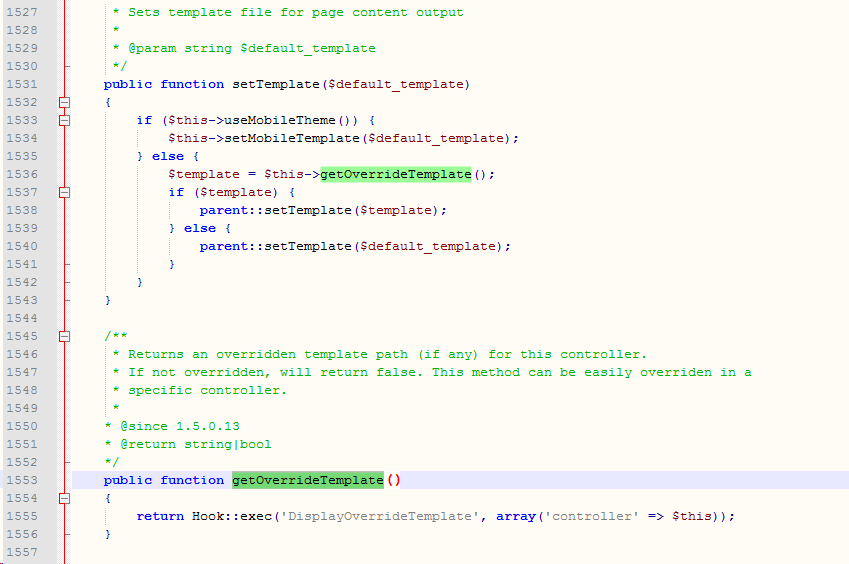The height and width of the screenshot is (564, 849).
Task: Click $template variable assignment on line 1536
Action: [204, 174]
